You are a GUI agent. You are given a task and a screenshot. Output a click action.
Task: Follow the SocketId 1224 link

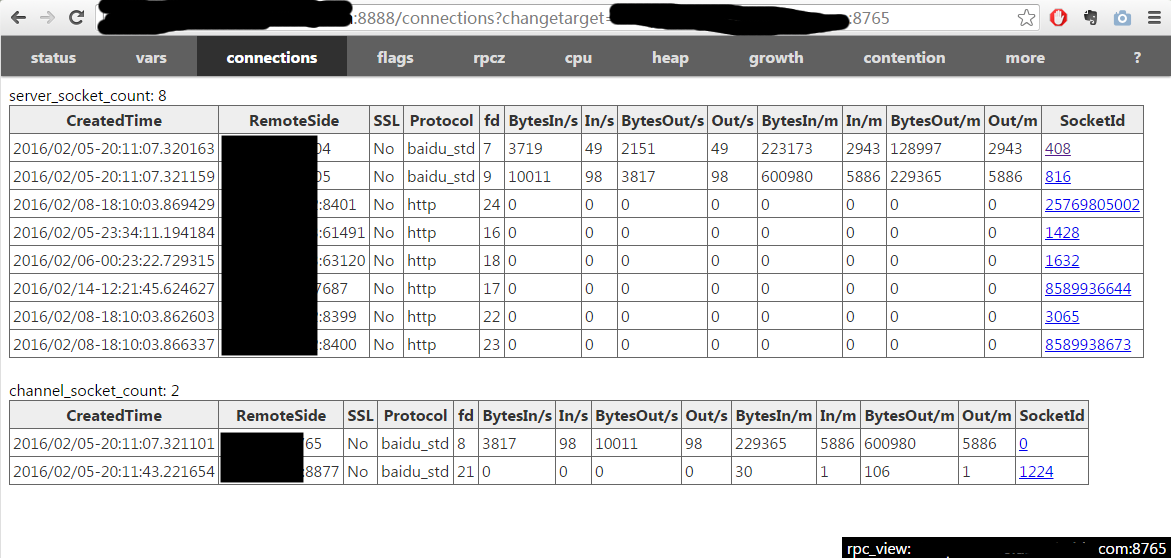point(1035,472)
